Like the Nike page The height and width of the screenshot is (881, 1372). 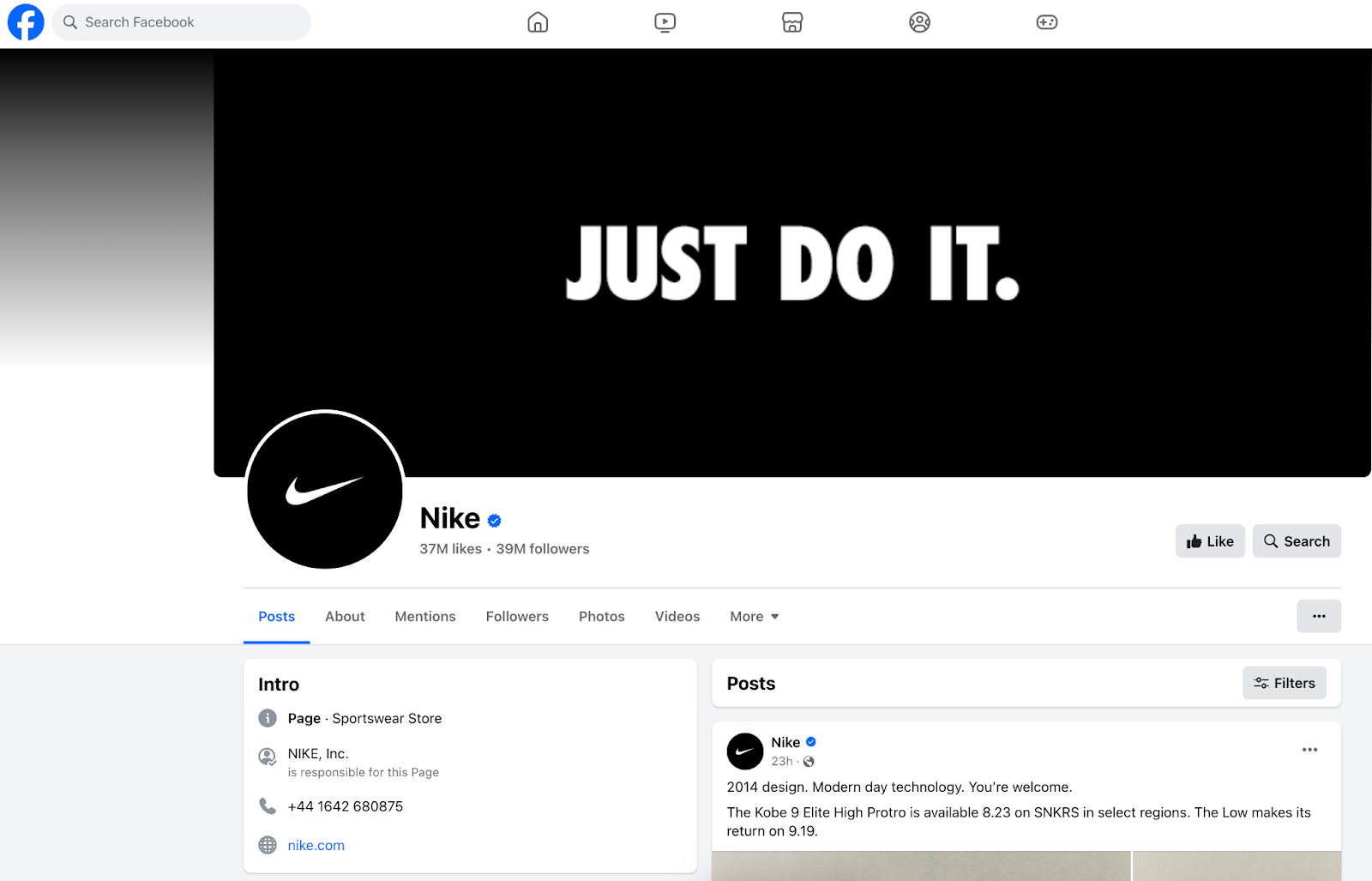click(1209, 540)
